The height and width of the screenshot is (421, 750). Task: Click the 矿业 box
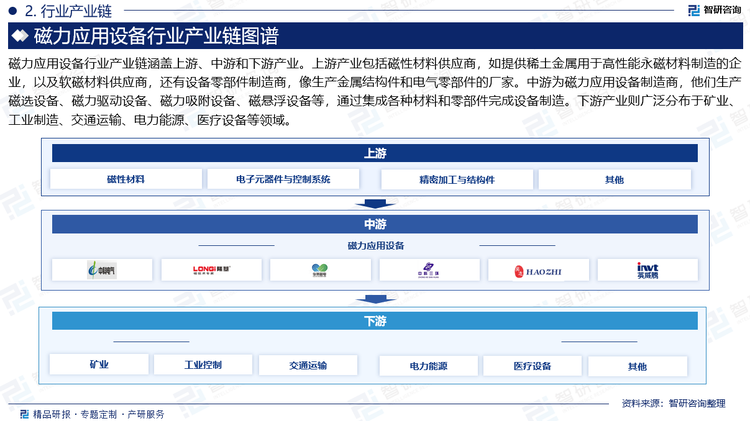point(99,365)
